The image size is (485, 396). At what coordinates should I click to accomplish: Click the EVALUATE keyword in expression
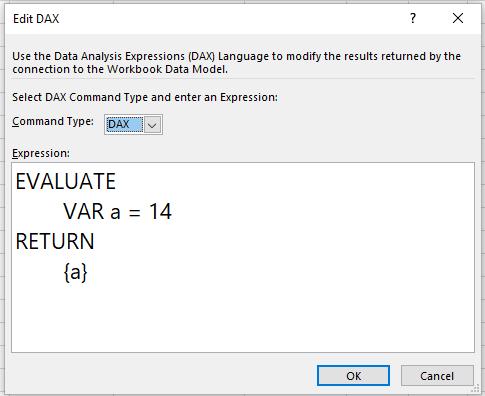coord(66,182)
